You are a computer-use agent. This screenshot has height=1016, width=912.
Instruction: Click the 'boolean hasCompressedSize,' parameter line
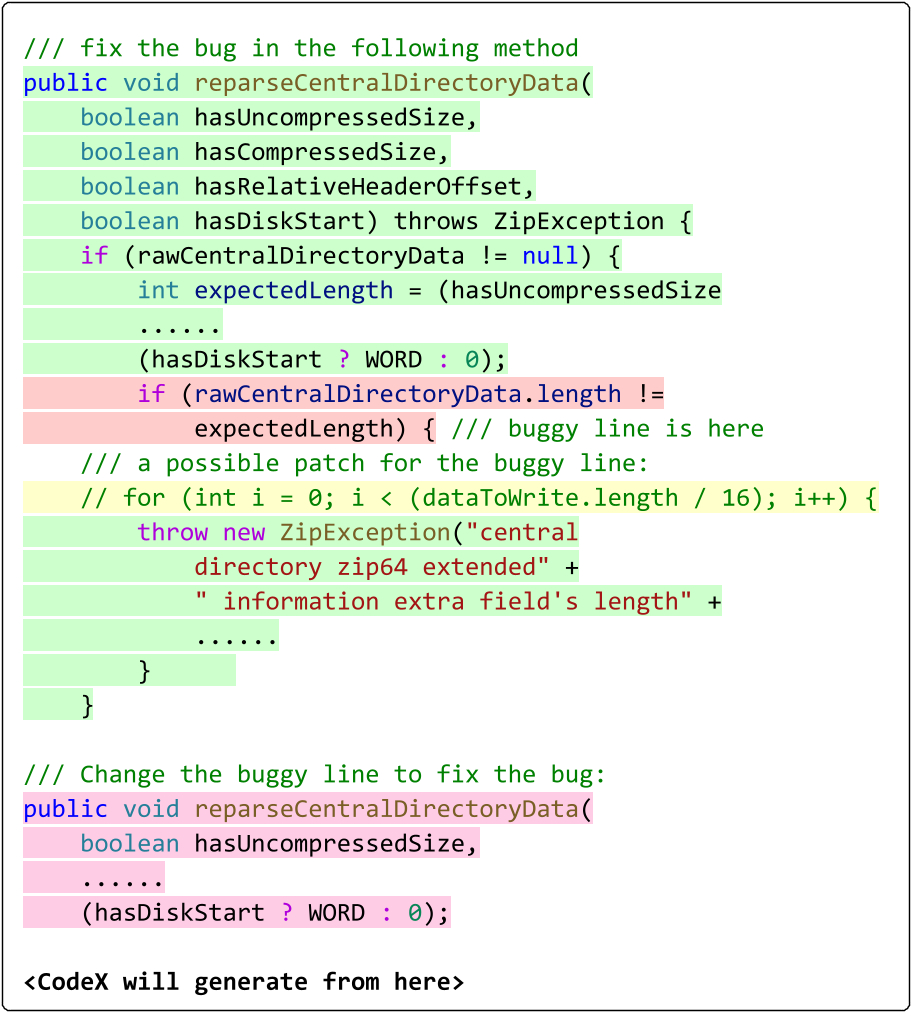264,152
